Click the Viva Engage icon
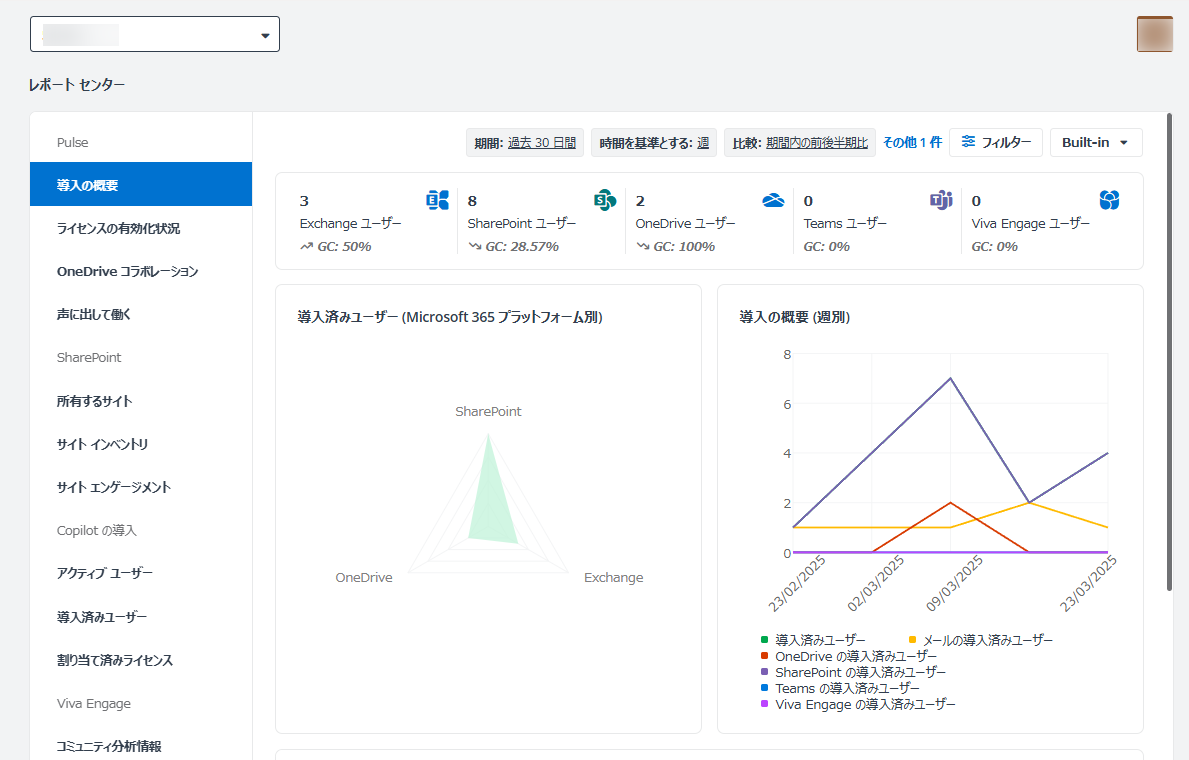 (1109, 200)
